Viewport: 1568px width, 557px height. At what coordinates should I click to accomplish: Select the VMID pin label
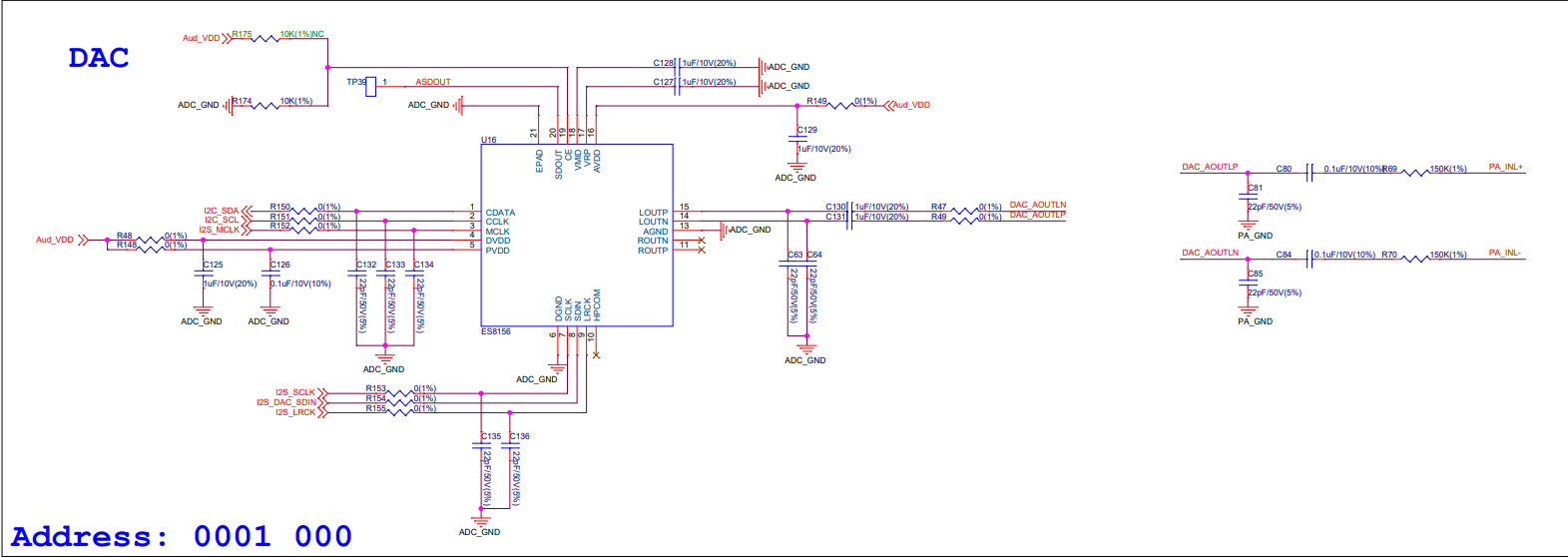(x=578, y=160)
